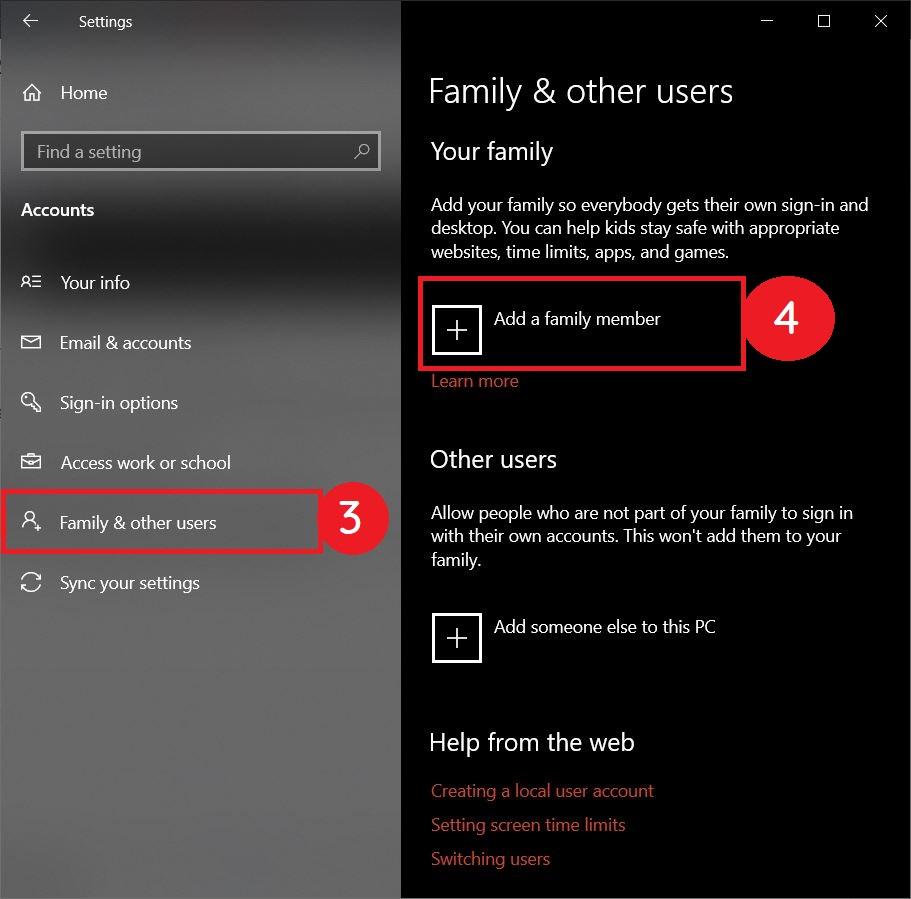Maximize the Settings window

point(824,21)
